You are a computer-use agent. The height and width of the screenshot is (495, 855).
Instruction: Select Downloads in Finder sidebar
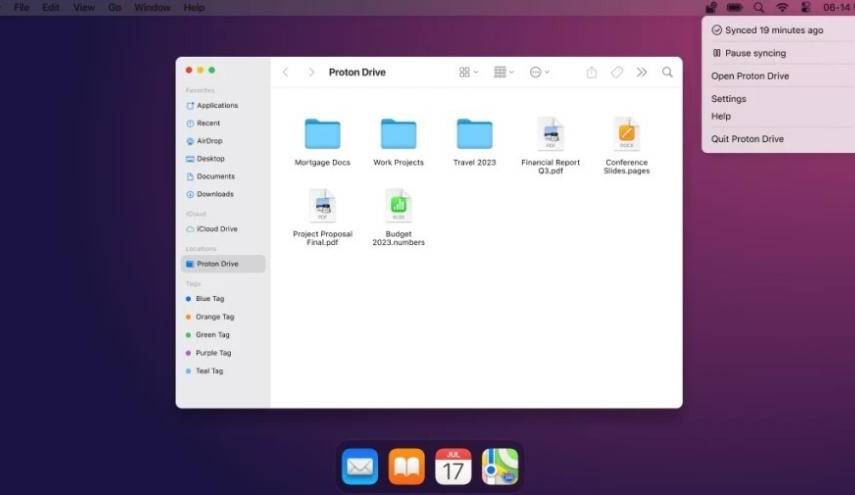coord(214,194)
